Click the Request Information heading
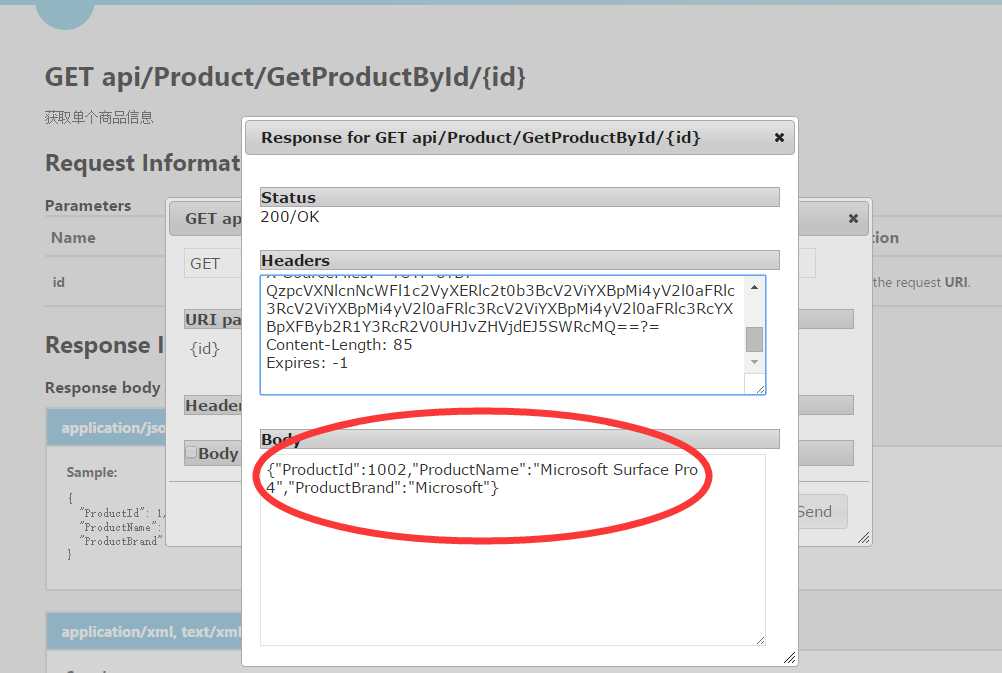Screen dimensions: 1002x673 click(143, 163)
